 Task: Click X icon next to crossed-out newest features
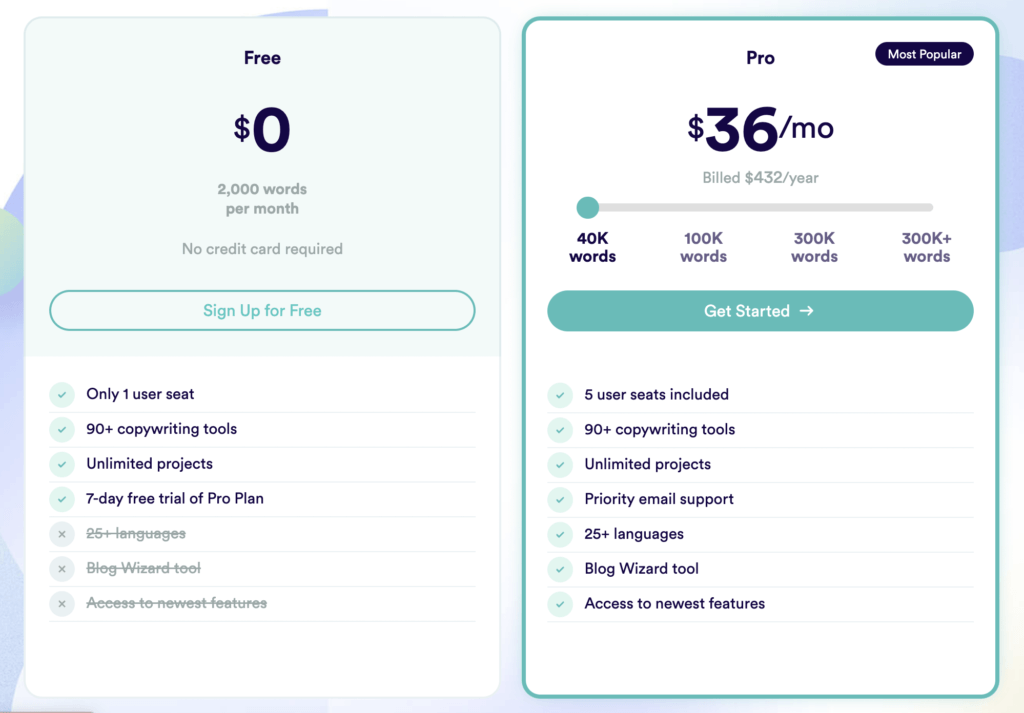(x=62, y=603)
